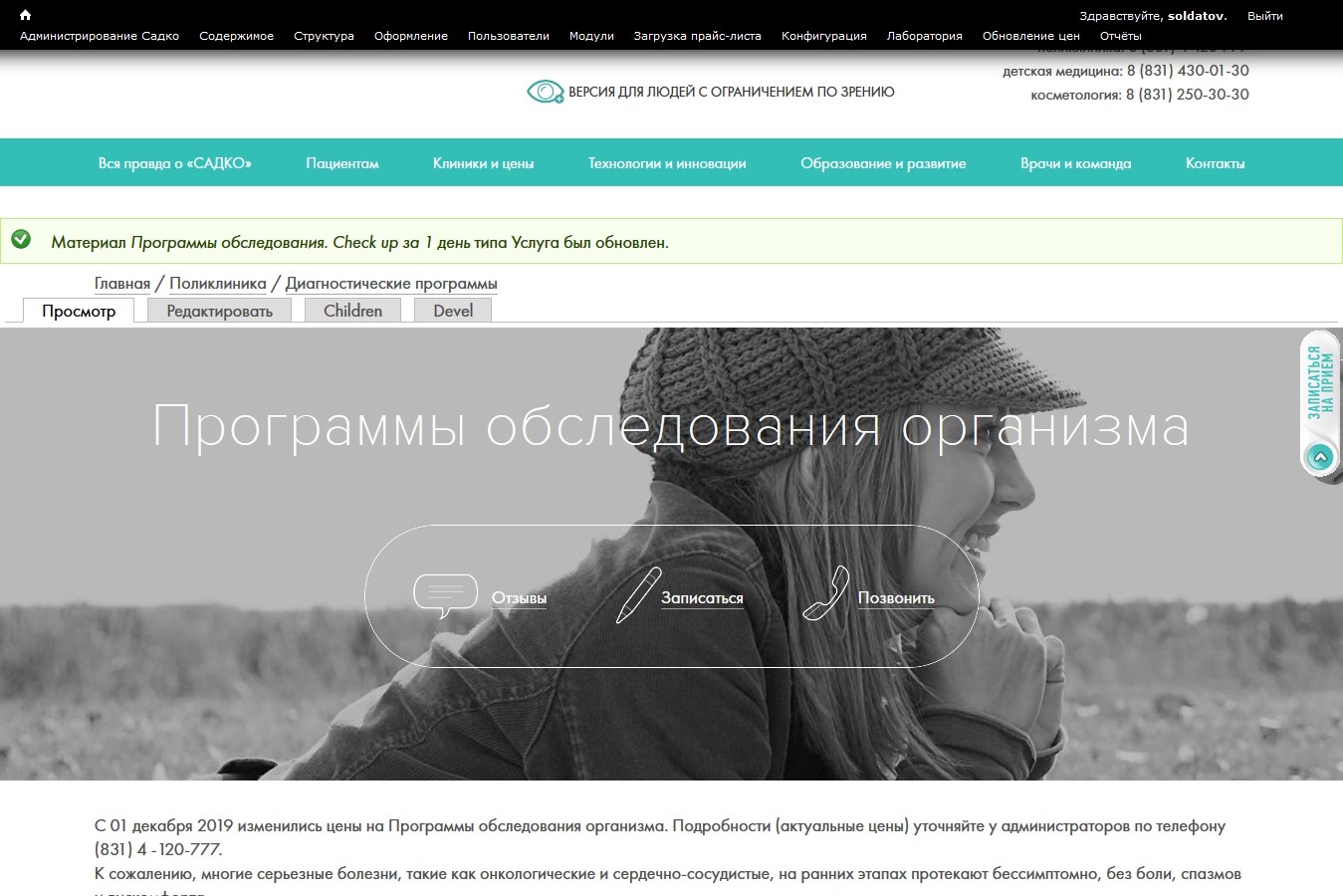Click the Отзывы link in banner
The image size is (1343, 896).
tap(520, 598)
